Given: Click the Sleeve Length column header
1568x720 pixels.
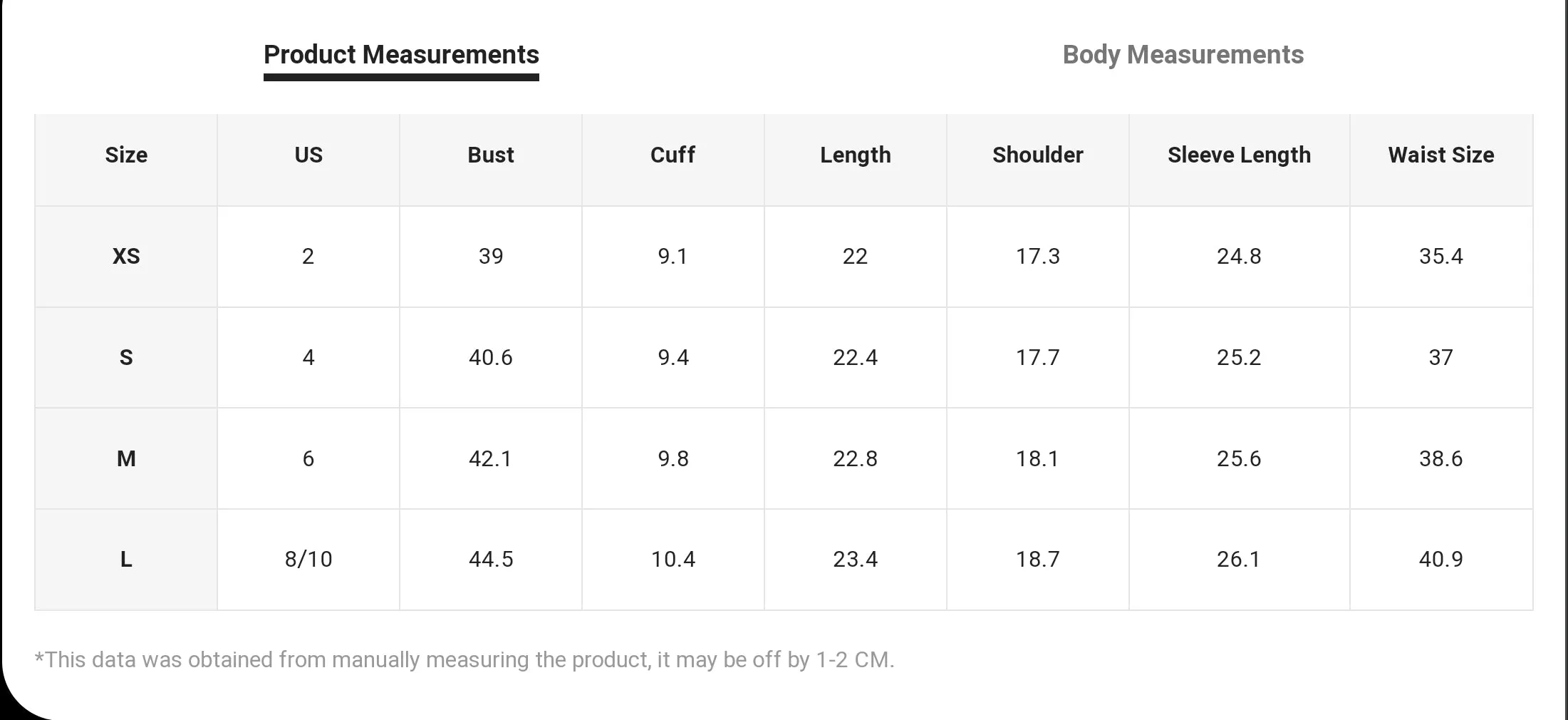Looking at the screenshot, I should pyautogui.click(x=1239, y=155).
